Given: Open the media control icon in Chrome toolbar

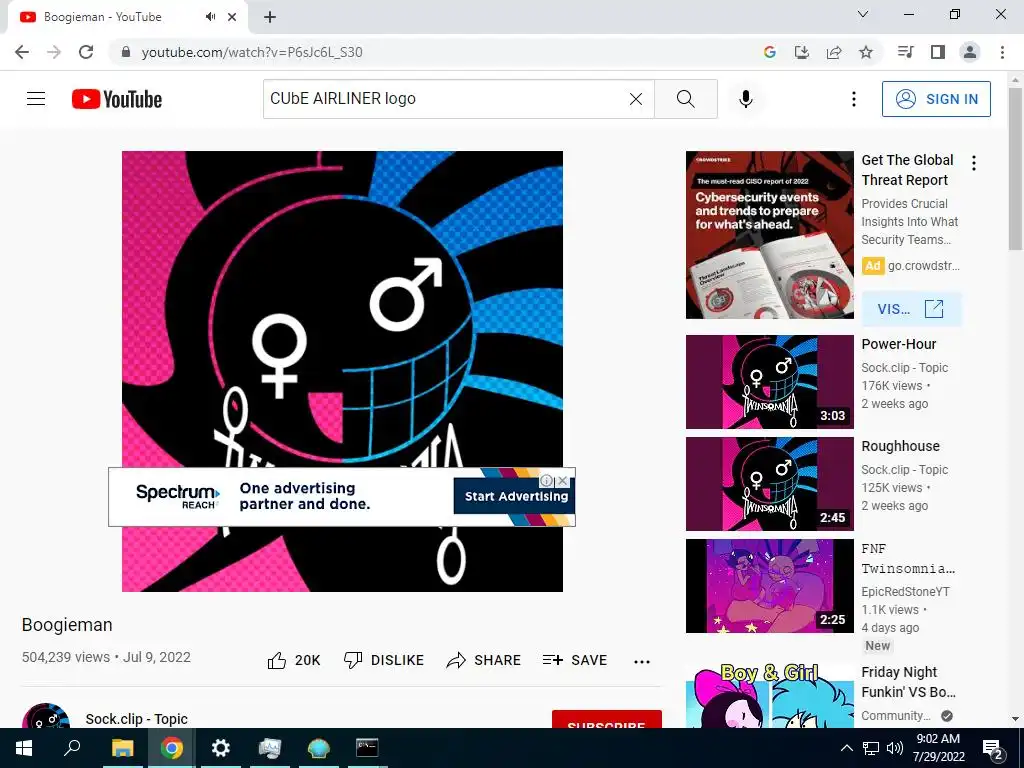Looking at the screenshot, I should pos(905,52).
